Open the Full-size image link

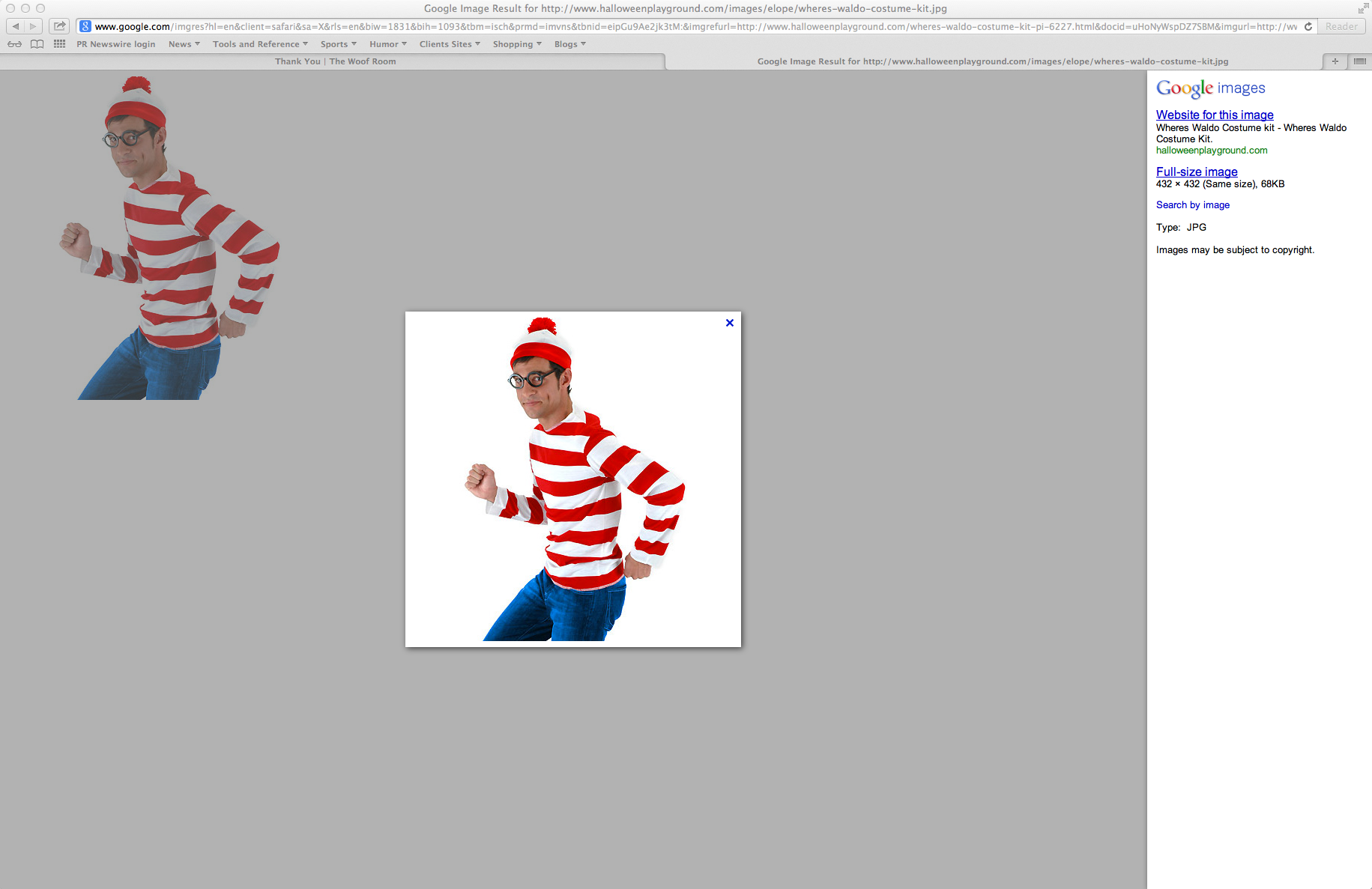click(1197, 172)
